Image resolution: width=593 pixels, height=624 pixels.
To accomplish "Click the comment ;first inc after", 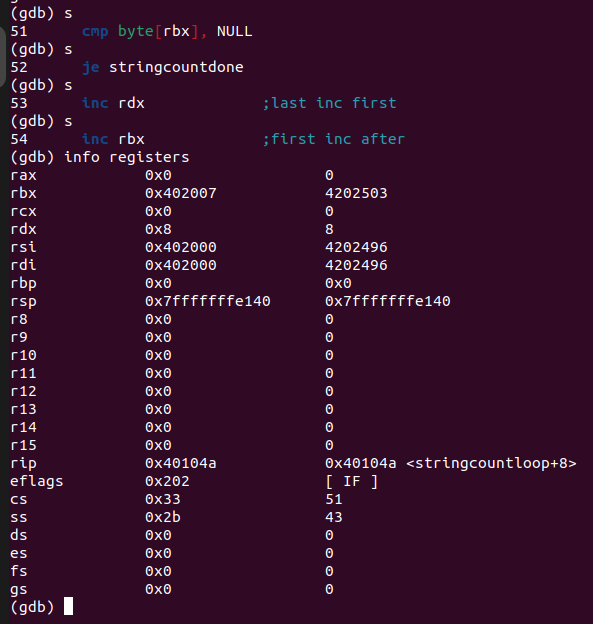I will (334, 139).
